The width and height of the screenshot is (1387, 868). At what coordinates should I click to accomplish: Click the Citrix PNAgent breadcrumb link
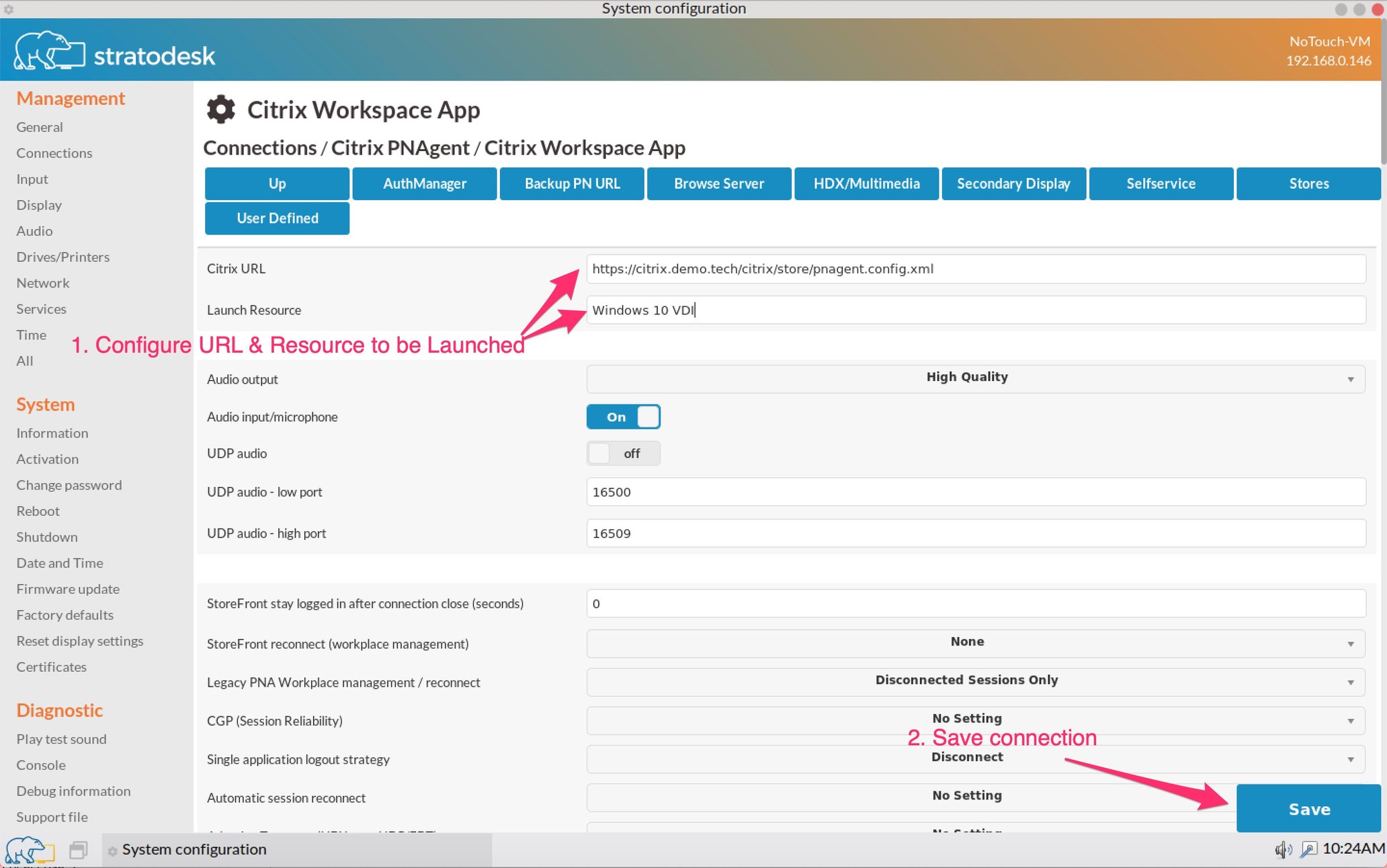(401, 148)
